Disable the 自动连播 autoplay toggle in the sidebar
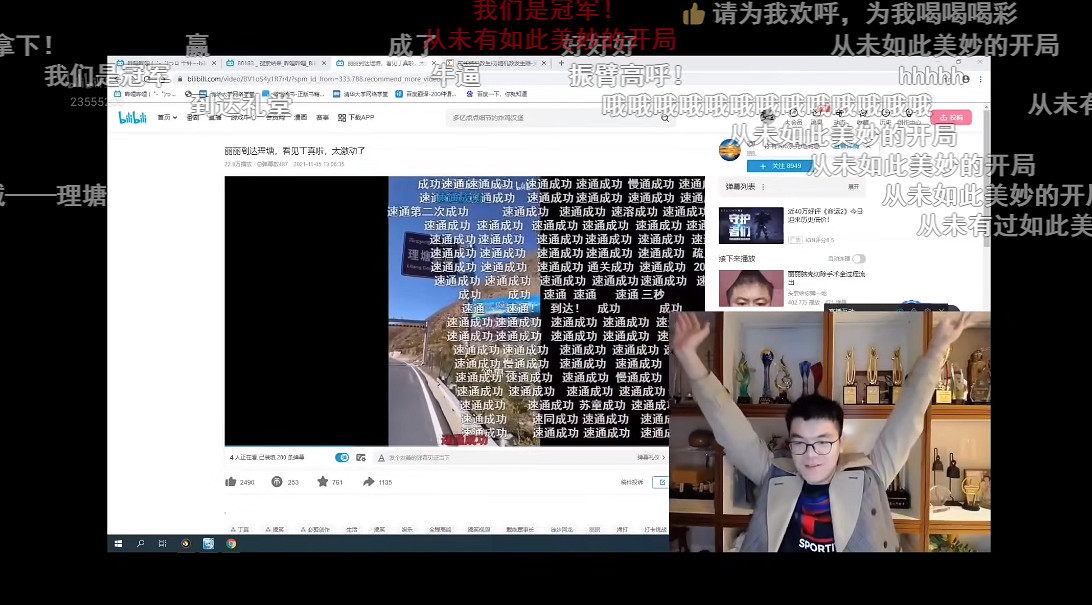This screenshot has width=1092, height=605. [858, 259]
